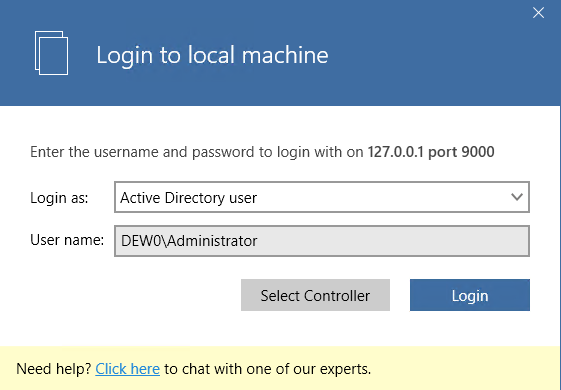Click the blue Login button
561x390 pixels.
pyautogui.click(x=470, y=295)
